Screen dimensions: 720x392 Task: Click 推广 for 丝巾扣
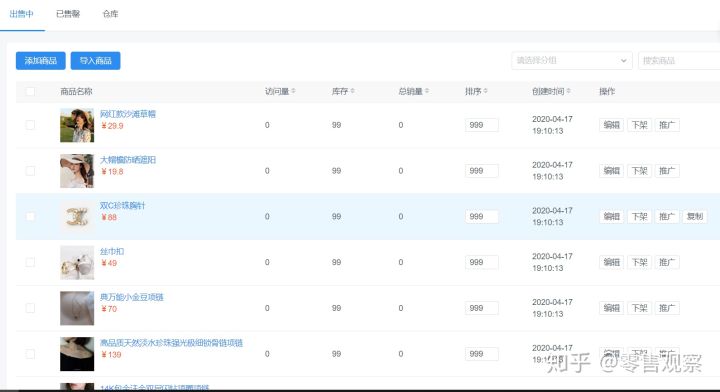[x=667, y=262]
